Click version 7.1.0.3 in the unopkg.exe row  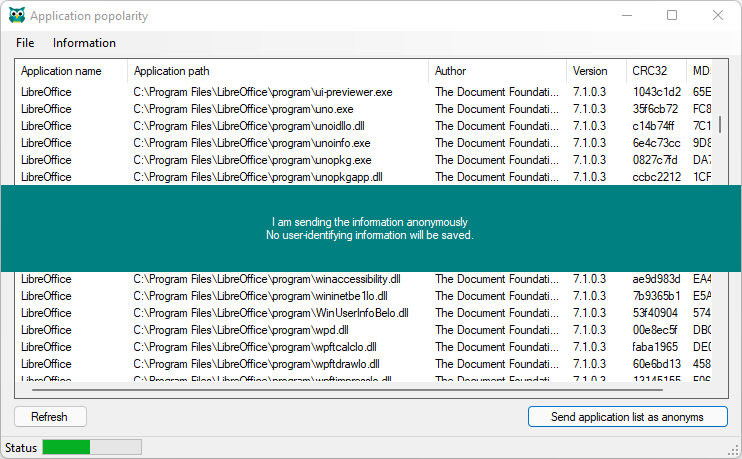tap(589, 160)
